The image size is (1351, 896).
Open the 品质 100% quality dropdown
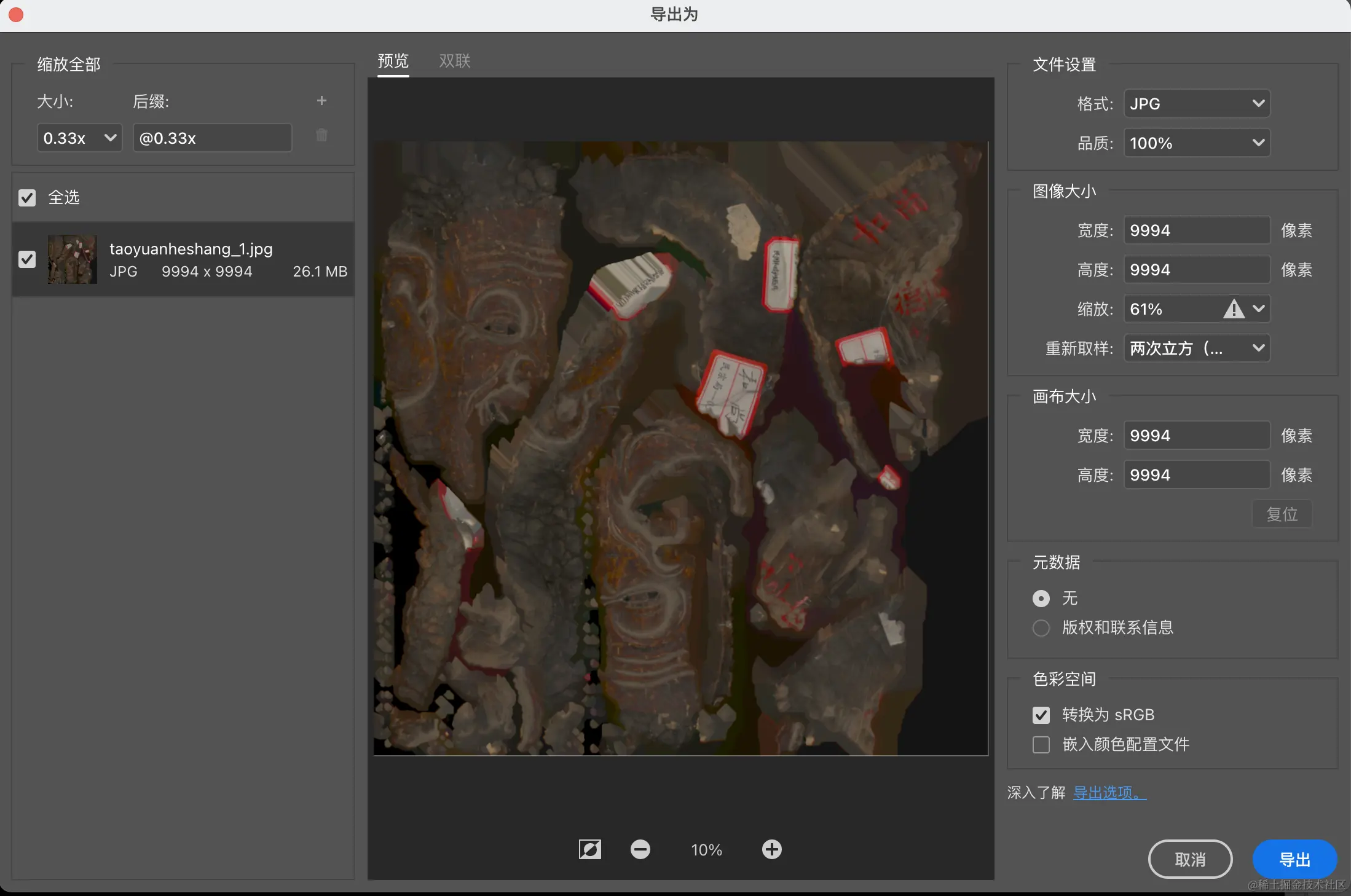coord(1196,143)
